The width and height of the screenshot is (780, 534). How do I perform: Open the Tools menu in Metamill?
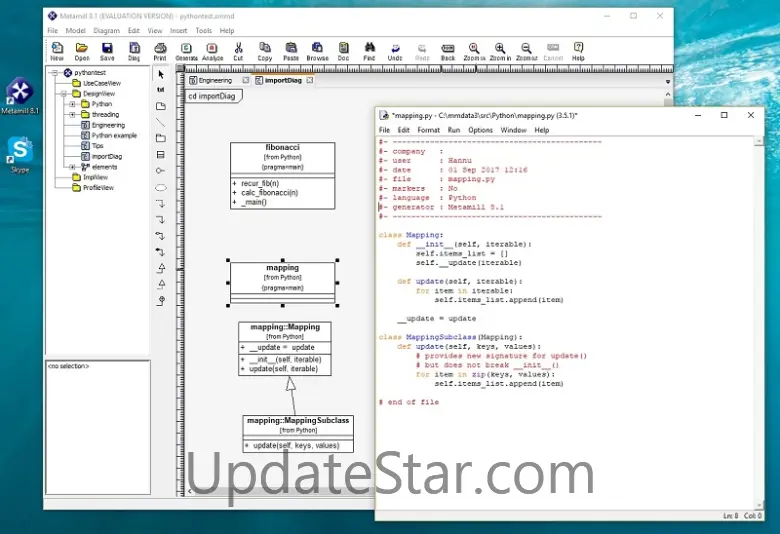tap(203, 30)
